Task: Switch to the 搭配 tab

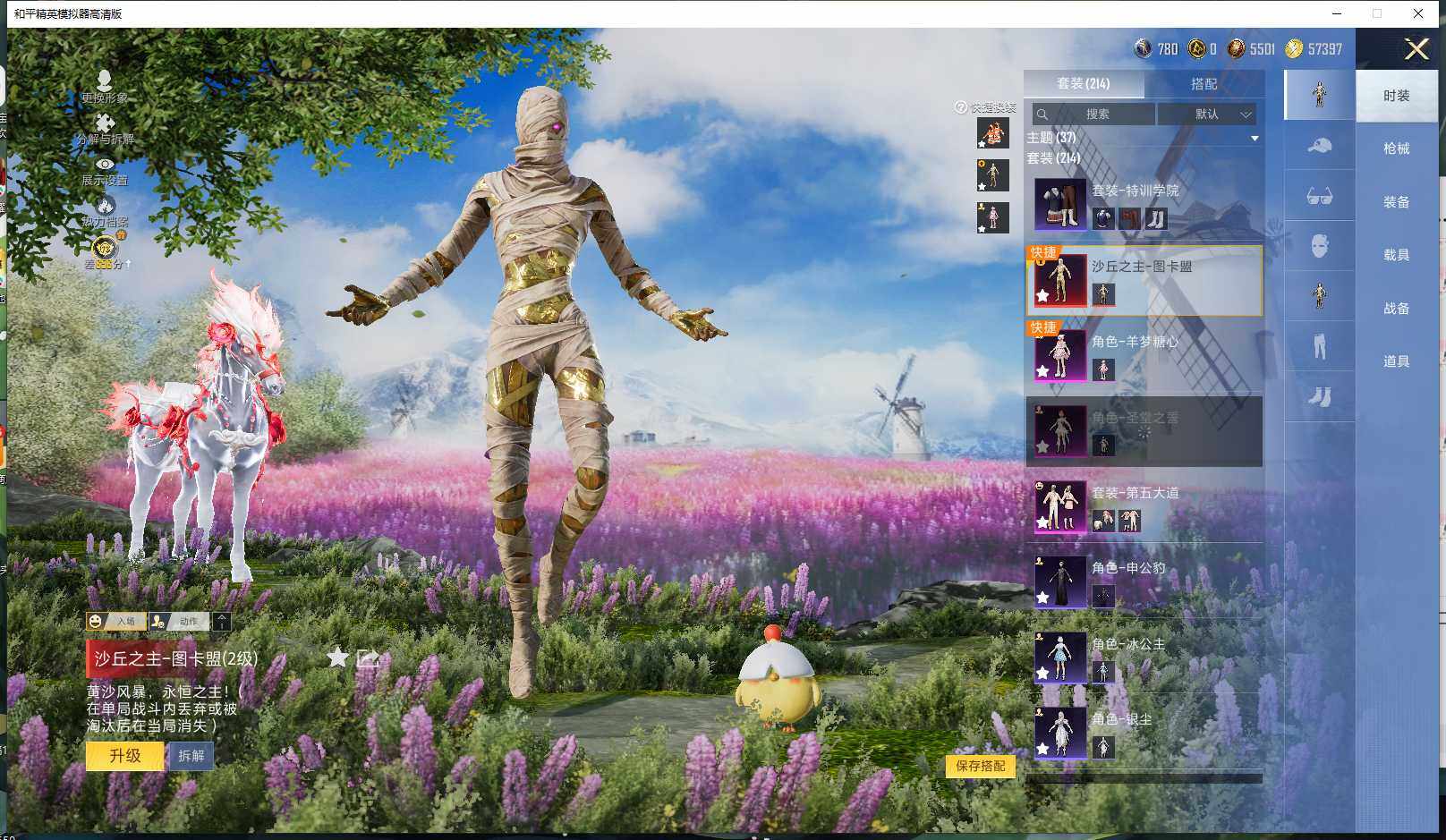Action: (x=1204, y=83)
